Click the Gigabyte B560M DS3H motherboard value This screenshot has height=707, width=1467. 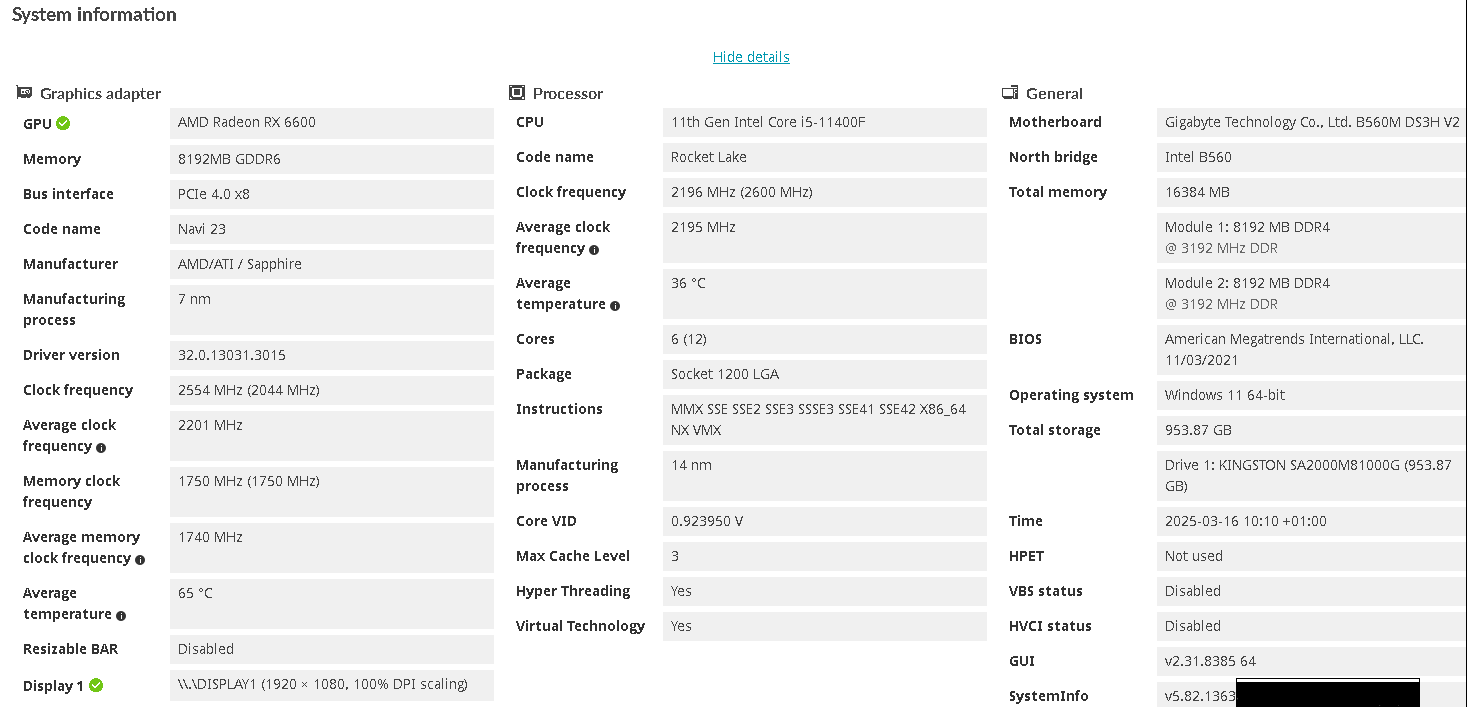(x=1311, y=122)
